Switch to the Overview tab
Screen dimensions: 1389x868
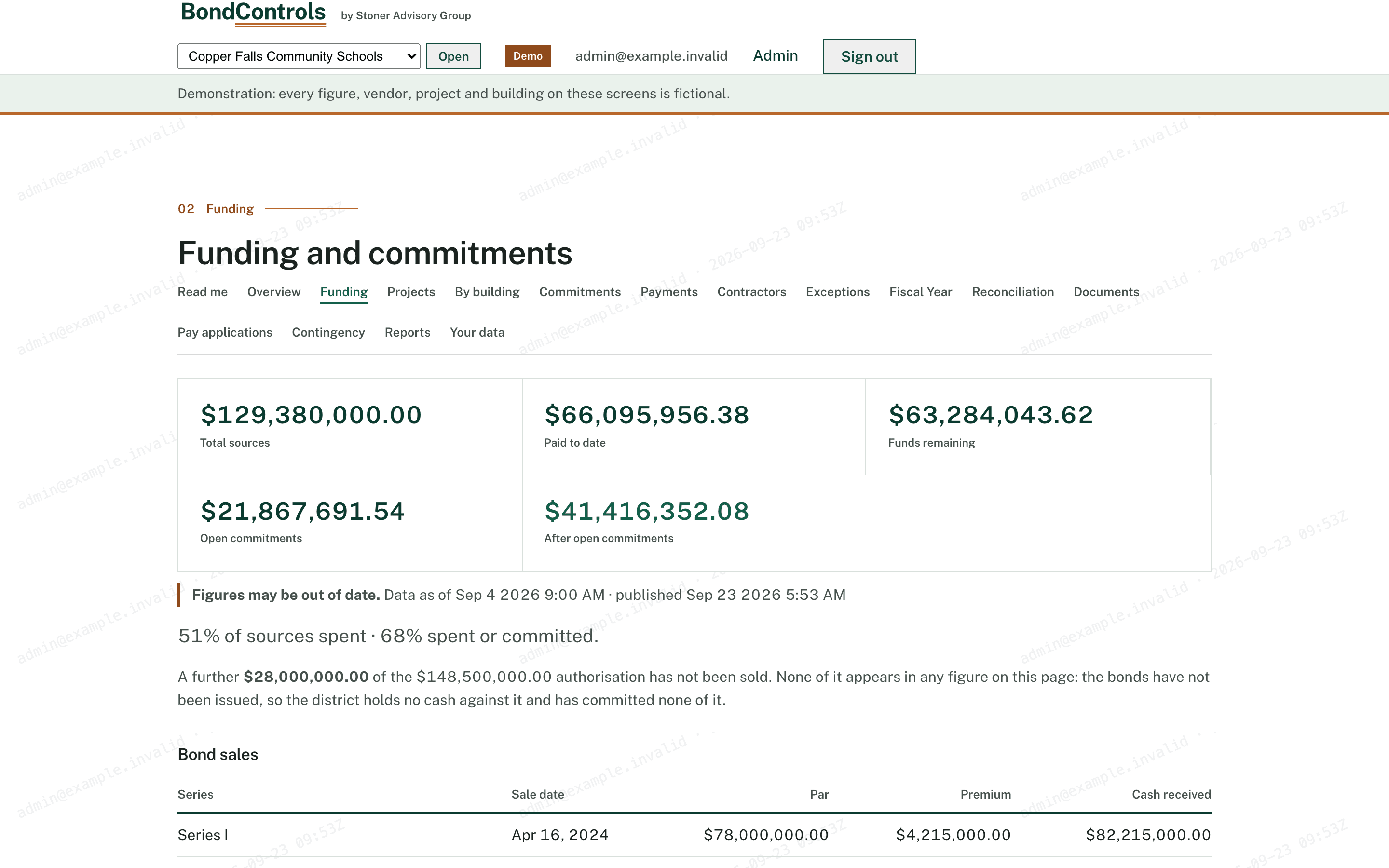pyautogui.click(x=274, y=292)
